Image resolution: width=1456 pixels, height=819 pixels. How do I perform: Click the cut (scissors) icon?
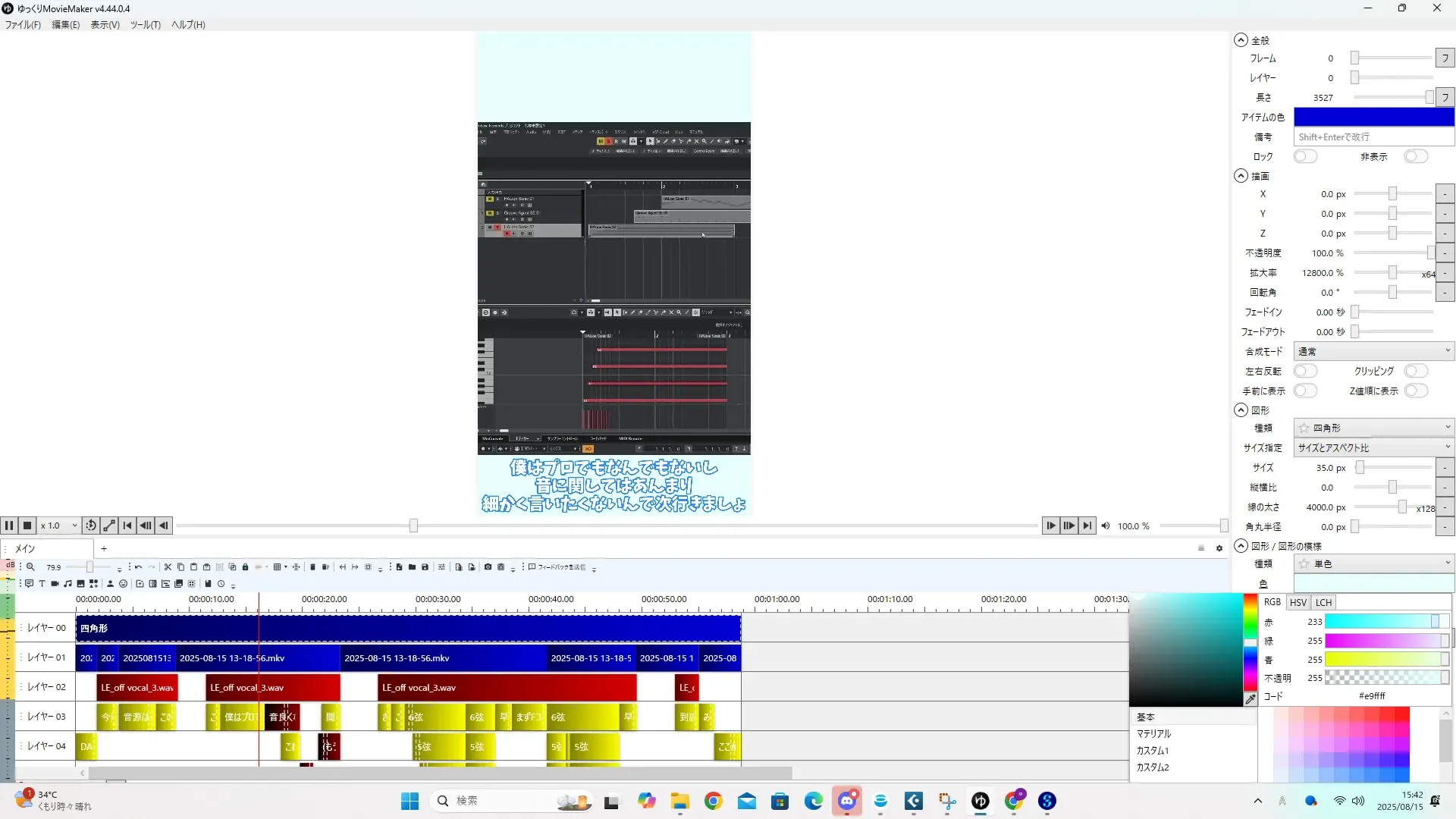point(168,567)
